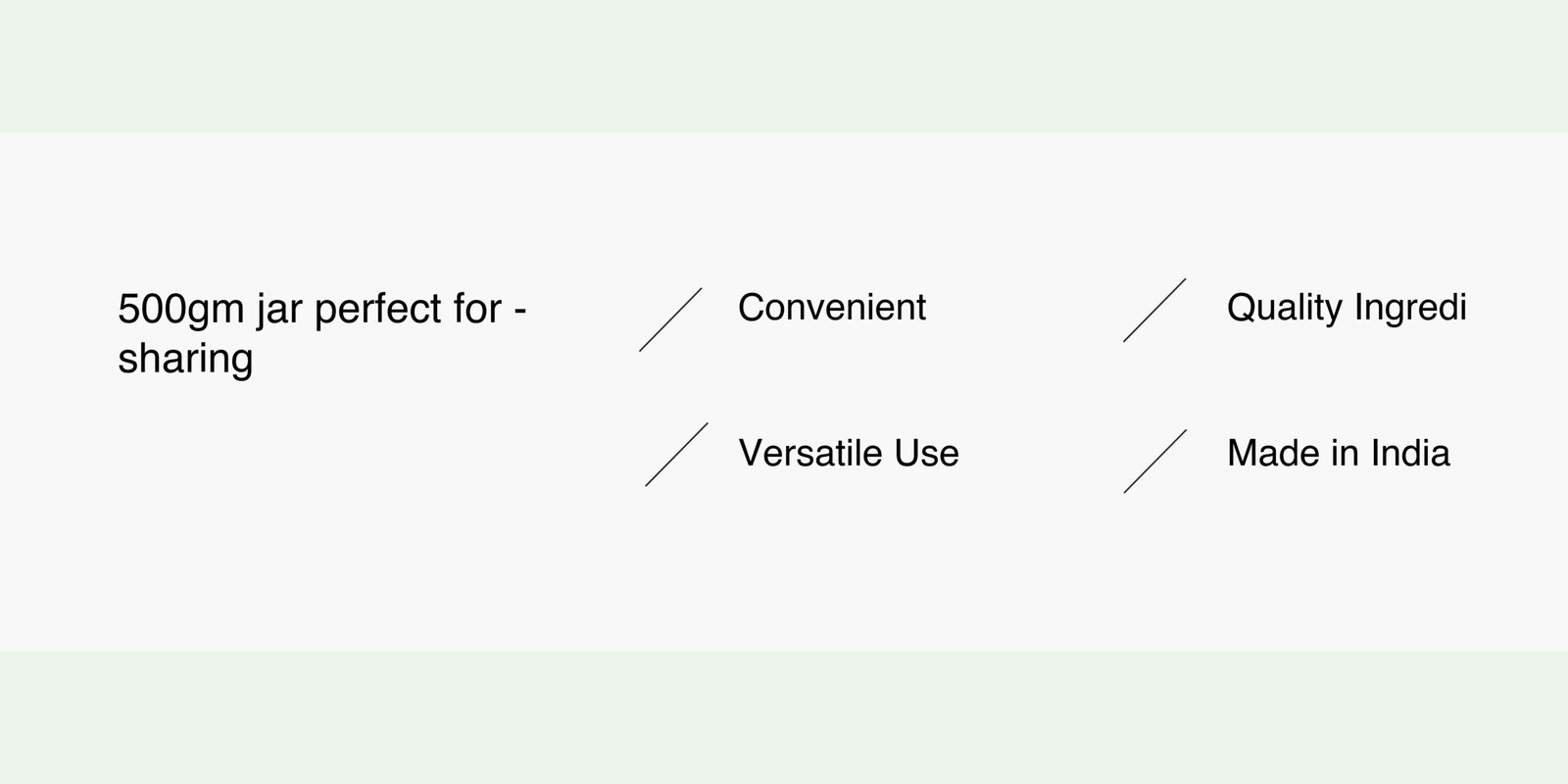1568x784 pixels.
Task: Click the pale green band at the top
Action: click(x=784, y=65)
